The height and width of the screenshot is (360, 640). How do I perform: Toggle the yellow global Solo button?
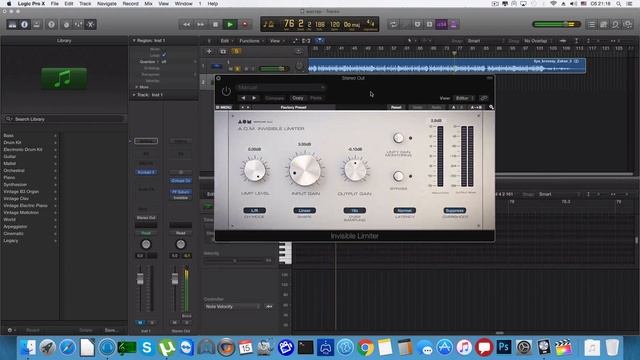(236, 51)
